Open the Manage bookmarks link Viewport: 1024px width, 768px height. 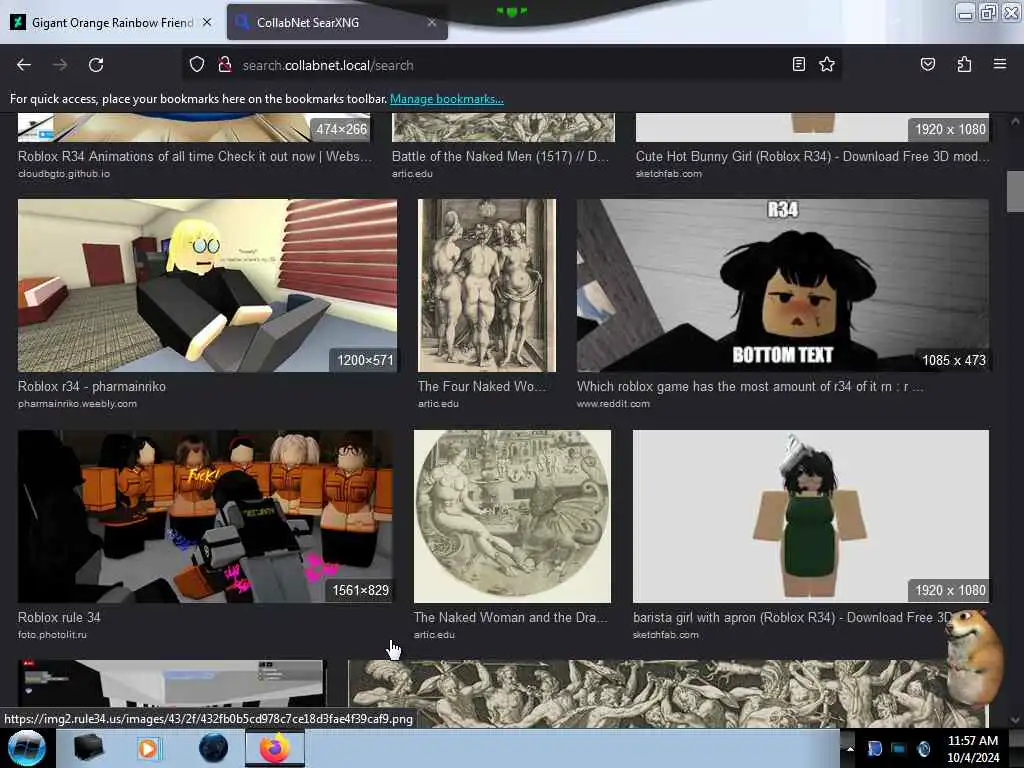[447, 99]
